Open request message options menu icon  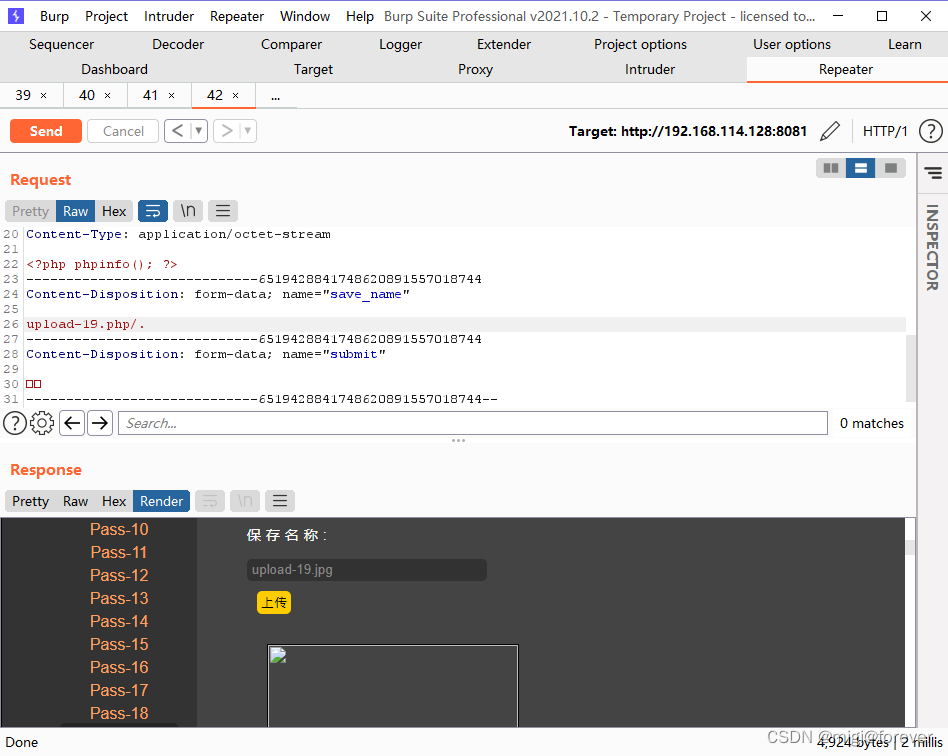coord(223,211)
